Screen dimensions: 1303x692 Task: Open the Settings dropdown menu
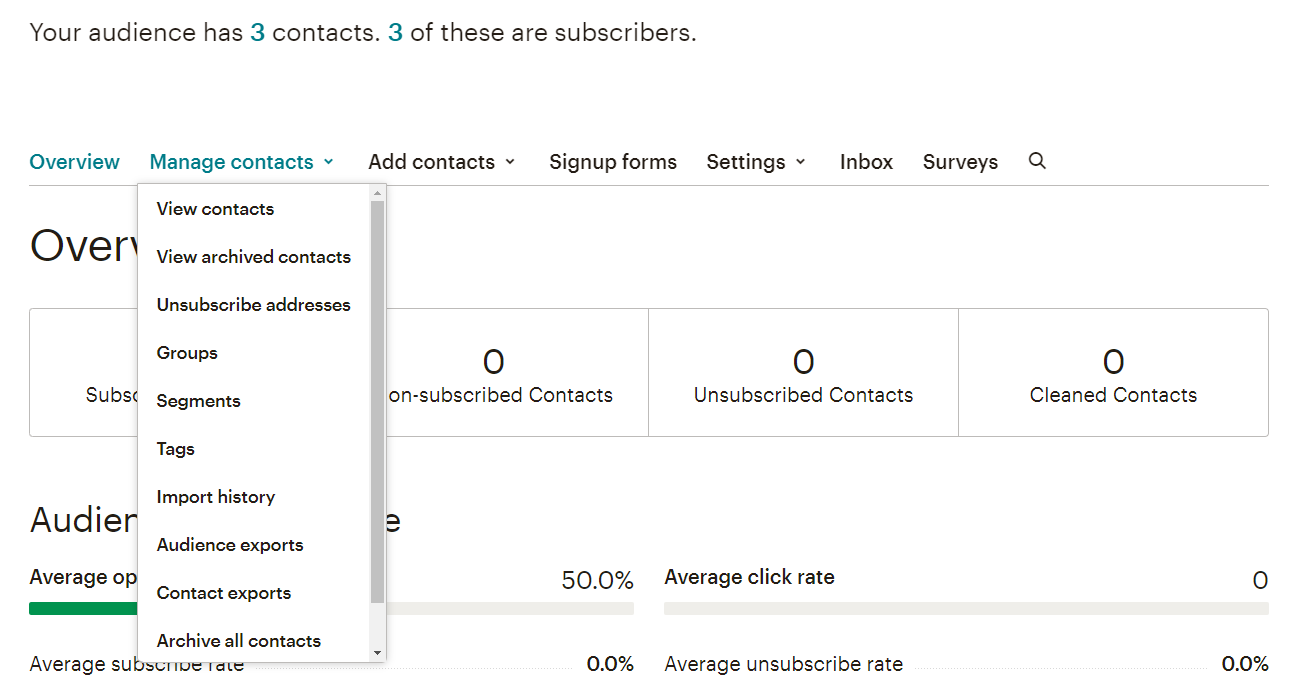click(x=755, y=162)
